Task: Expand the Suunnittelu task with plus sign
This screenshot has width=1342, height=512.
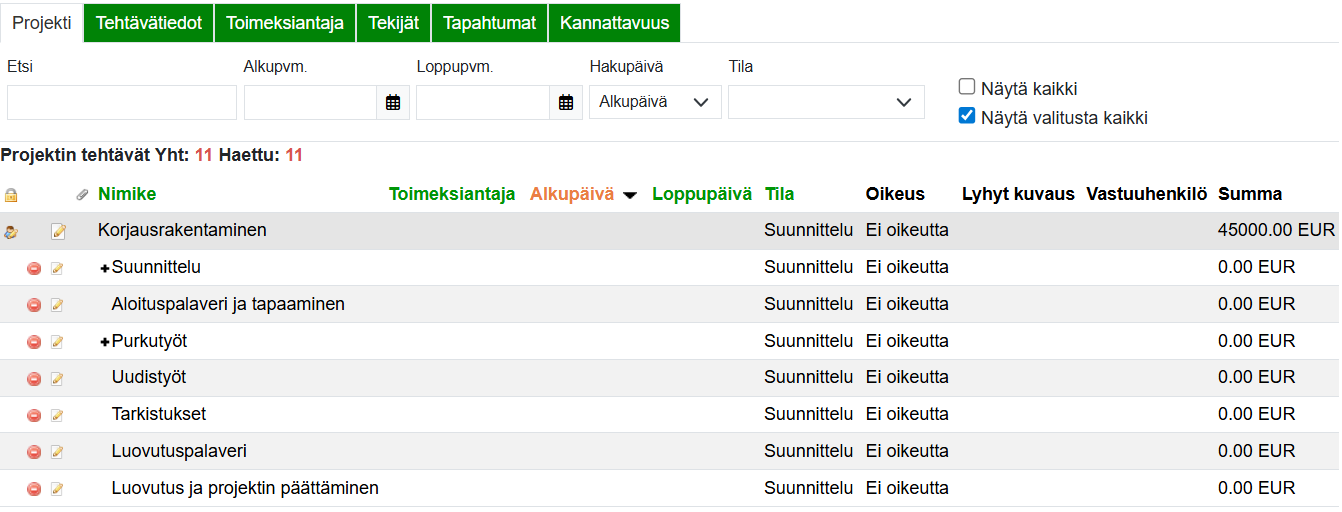Action: point(104,268)
